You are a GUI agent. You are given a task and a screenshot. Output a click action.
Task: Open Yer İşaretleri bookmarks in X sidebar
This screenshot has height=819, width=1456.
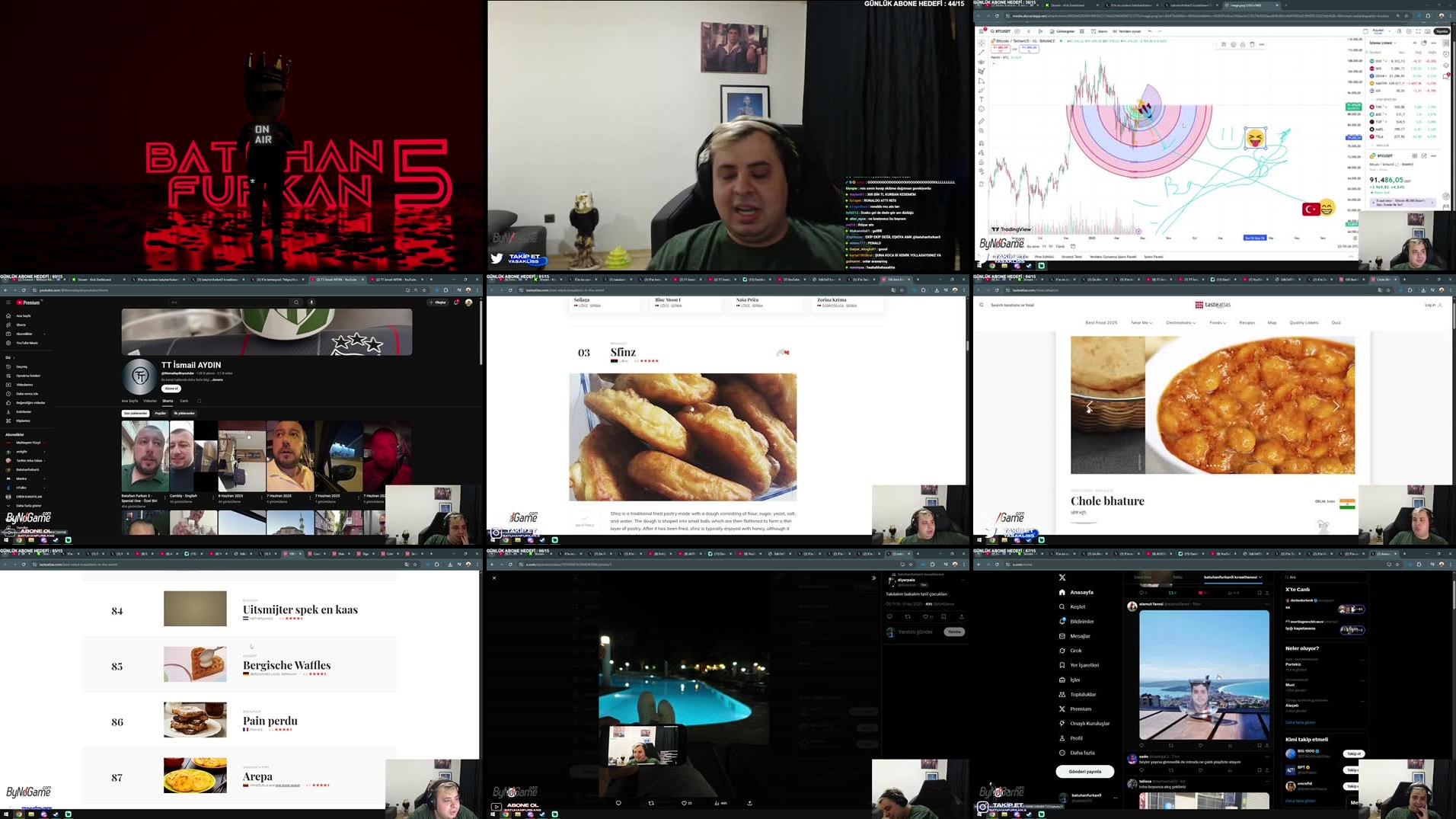1078,665
